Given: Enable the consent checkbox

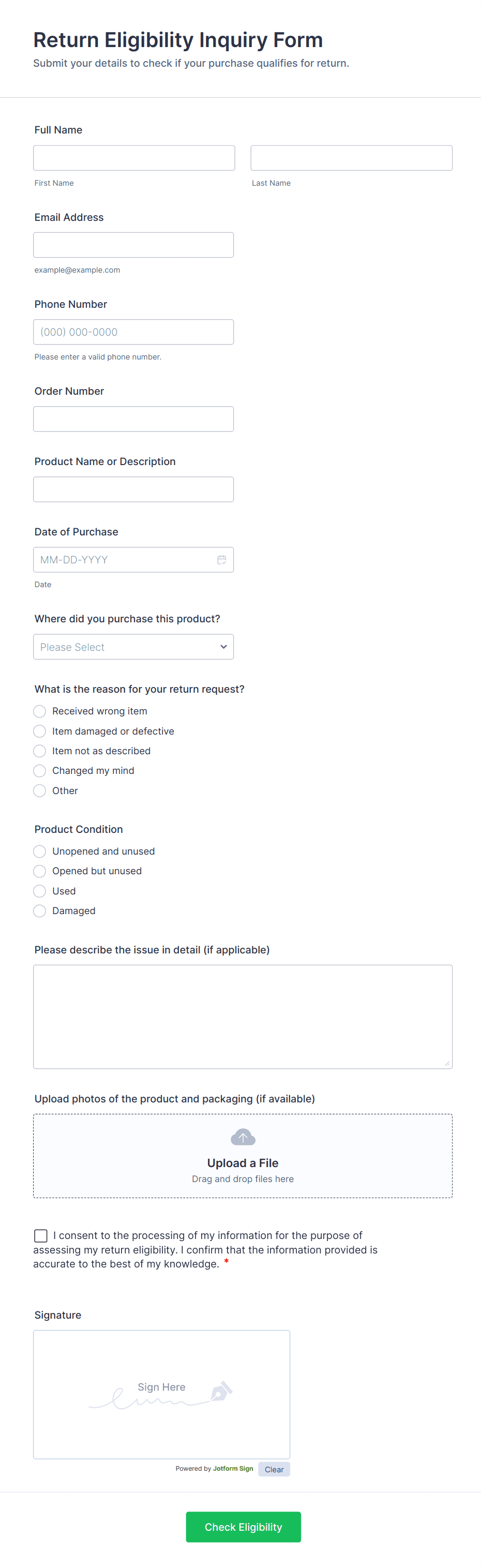Looking at the screenshot, I should click(x=40, y=1235).
